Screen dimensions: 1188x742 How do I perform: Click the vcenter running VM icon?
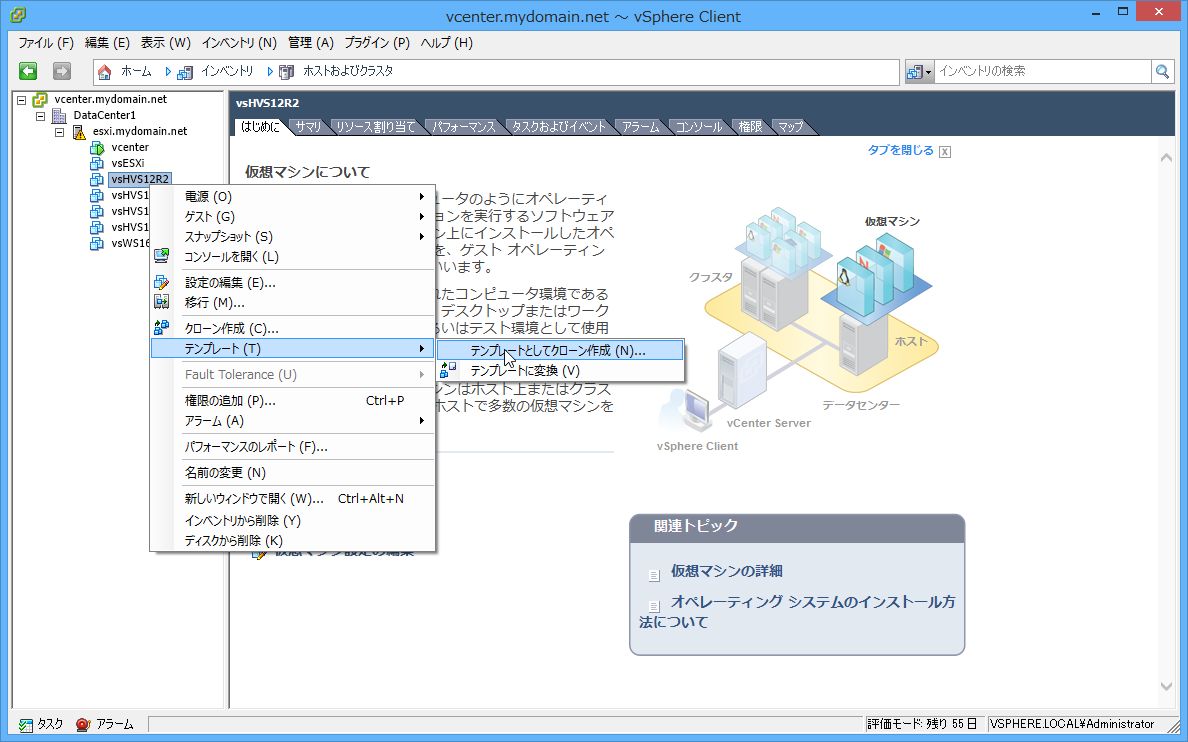pyautogui.click(x=96, y=147)
